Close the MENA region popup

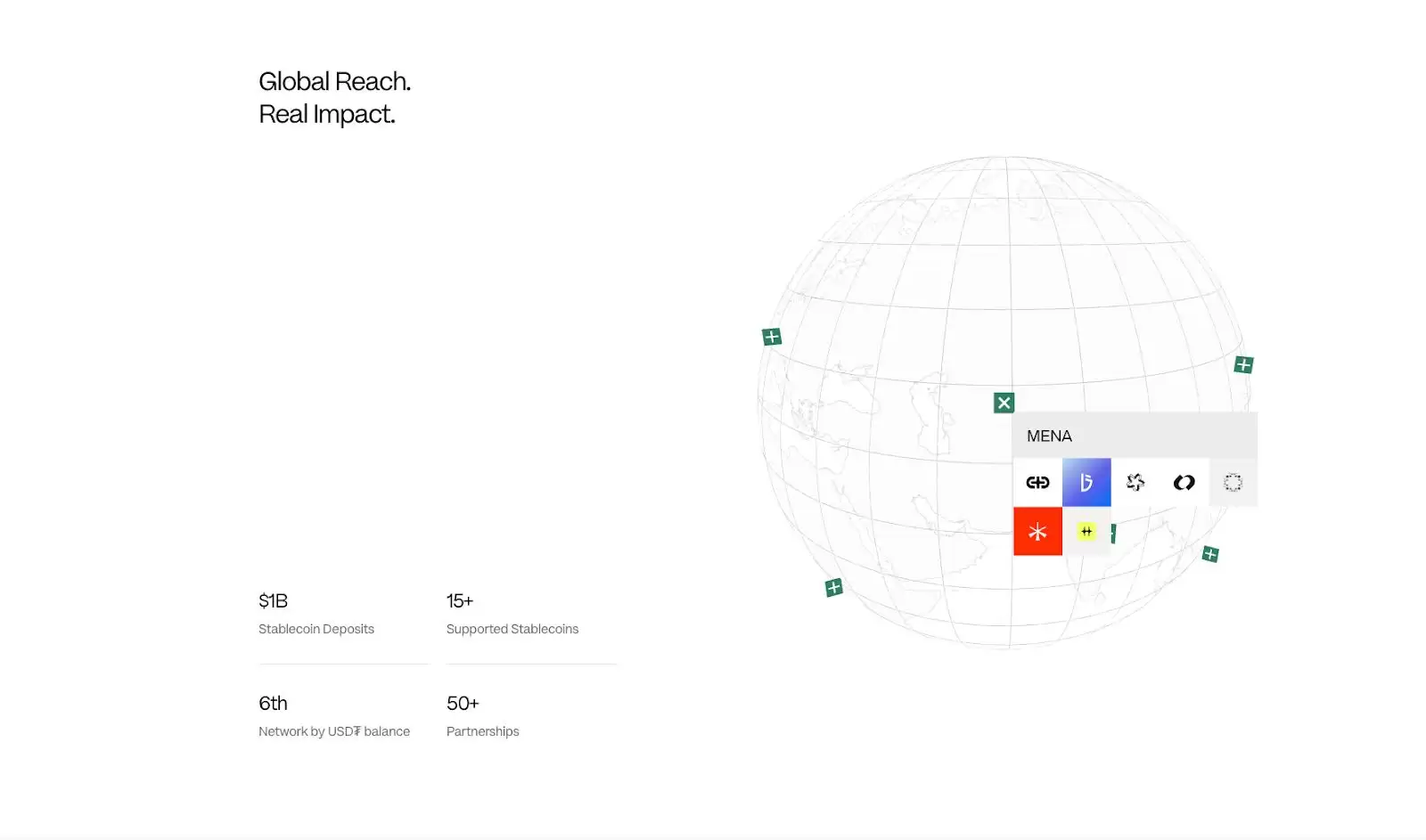(x=1004, y=403)
